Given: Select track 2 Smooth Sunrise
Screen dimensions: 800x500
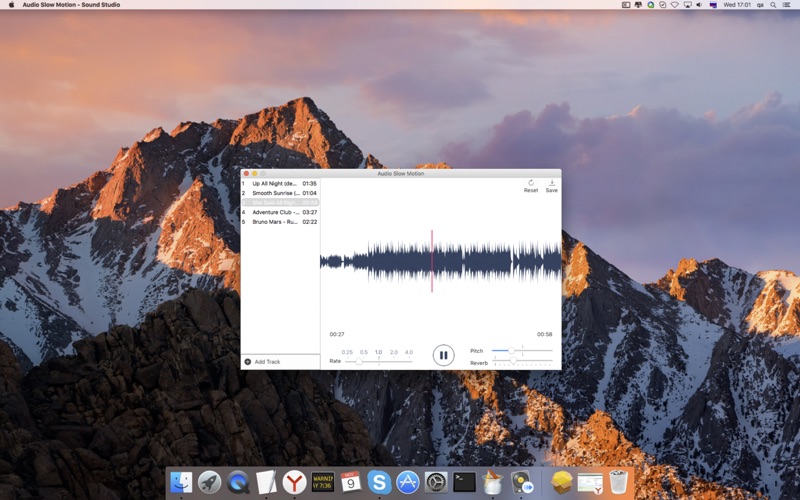Looking at the screenshot, I should click(280, 193).
